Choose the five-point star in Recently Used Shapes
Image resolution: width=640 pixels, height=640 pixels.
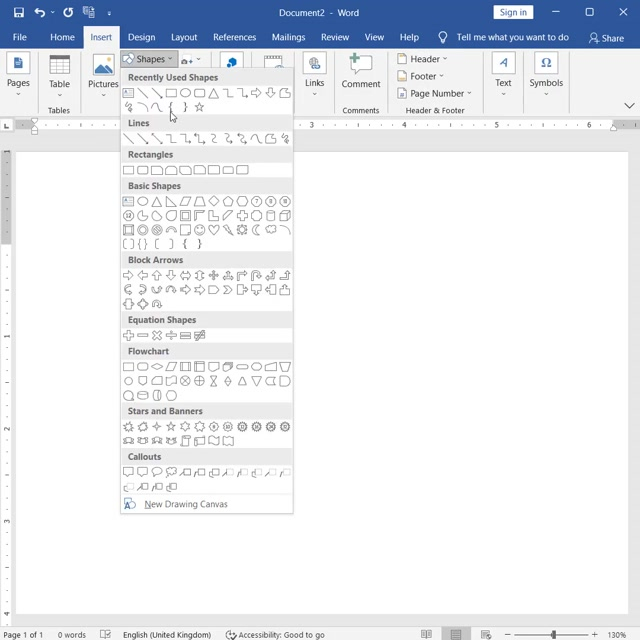[200, 107]
